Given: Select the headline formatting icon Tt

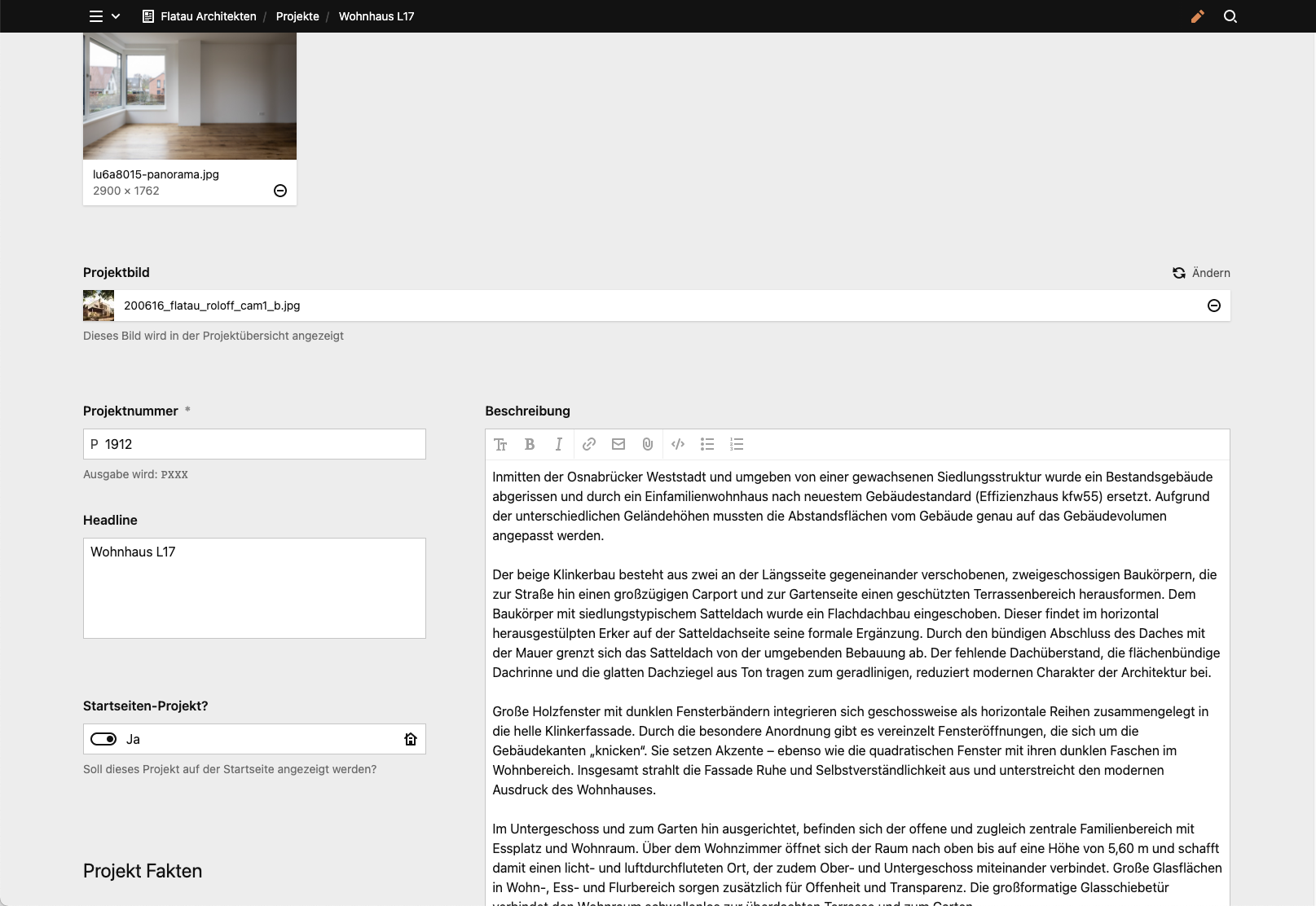Looking at the screenshot, I should point(501,444).
